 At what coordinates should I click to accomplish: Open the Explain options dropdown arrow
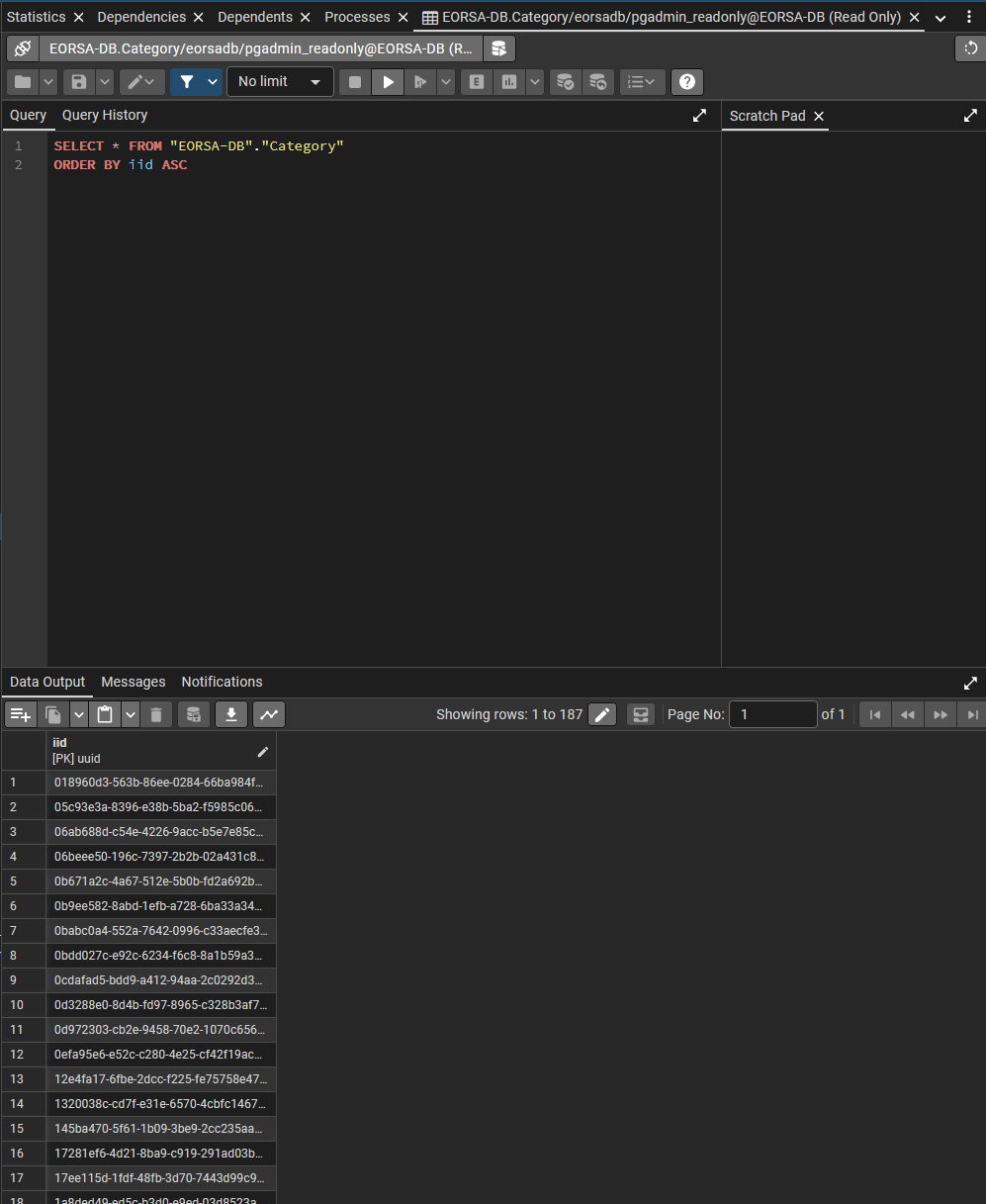tap(535, 82)
